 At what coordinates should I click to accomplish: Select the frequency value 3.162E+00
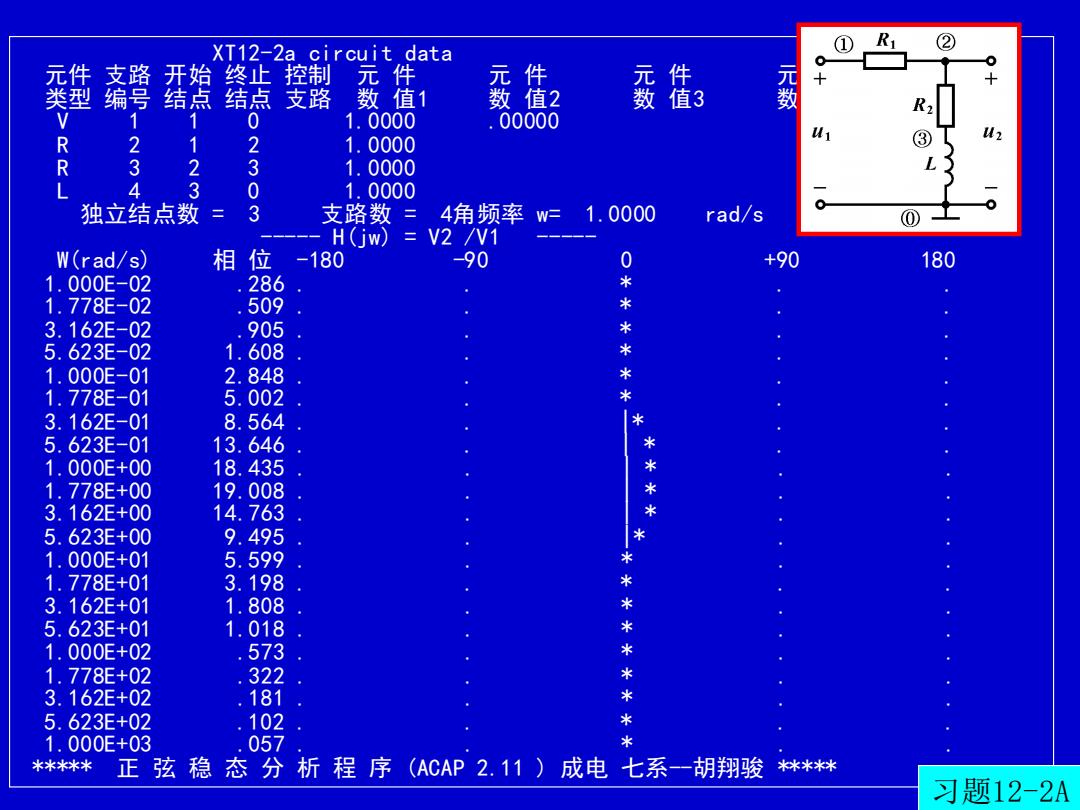coord(98,514)
